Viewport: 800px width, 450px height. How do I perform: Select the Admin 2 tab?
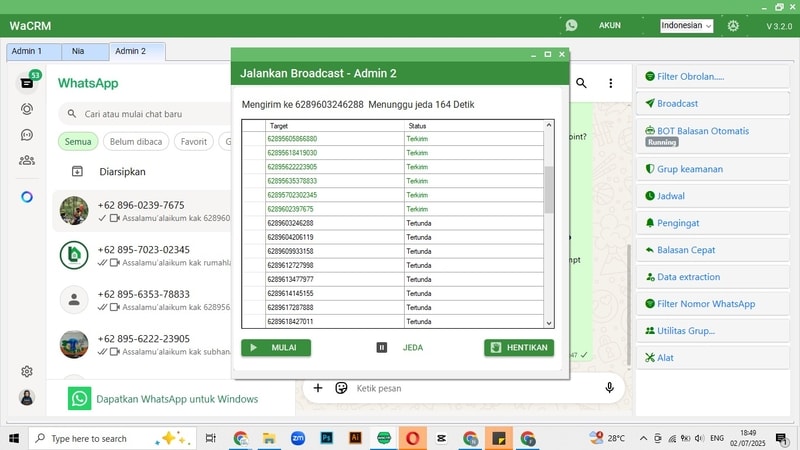click(137, 51)
